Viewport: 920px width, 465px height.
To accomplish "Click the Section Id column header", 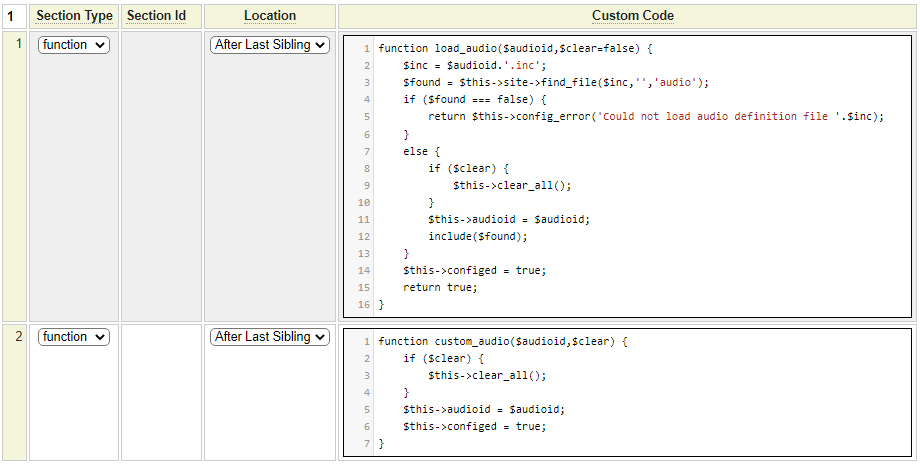I will click(160, 16).
